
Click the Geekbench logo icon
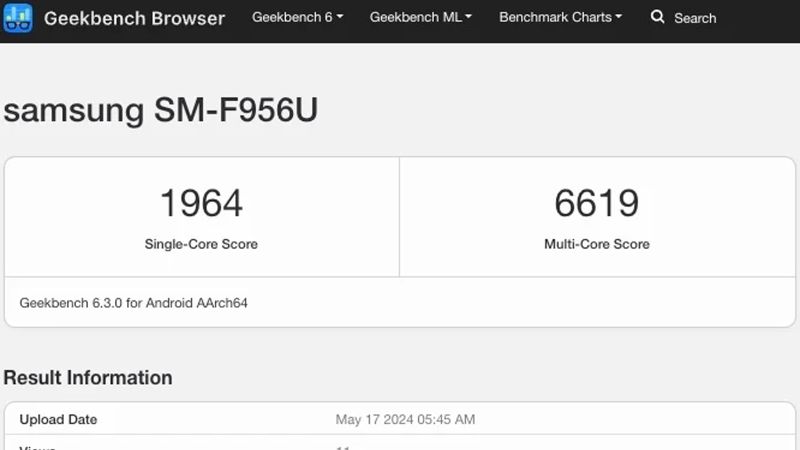point(18,18)
